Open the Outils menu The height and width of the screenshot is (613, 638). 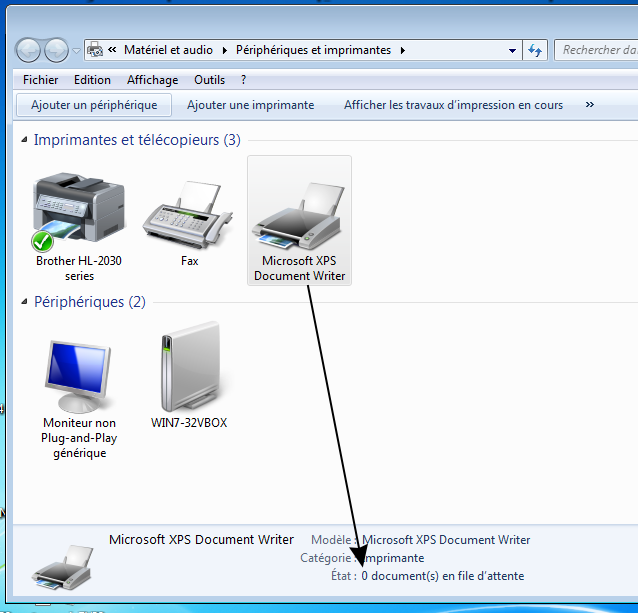click(x=210, y=80)
